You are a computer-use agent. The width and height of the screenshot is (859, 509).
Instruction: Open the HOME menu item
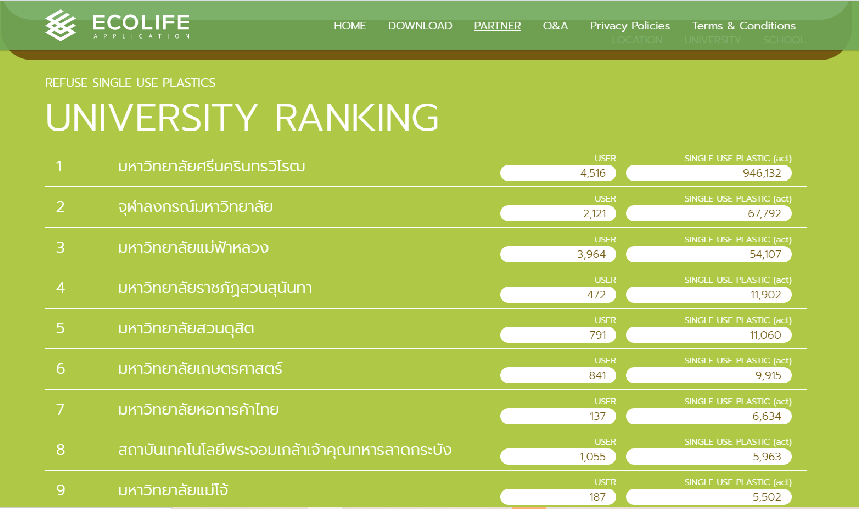(x=350, y=26)
